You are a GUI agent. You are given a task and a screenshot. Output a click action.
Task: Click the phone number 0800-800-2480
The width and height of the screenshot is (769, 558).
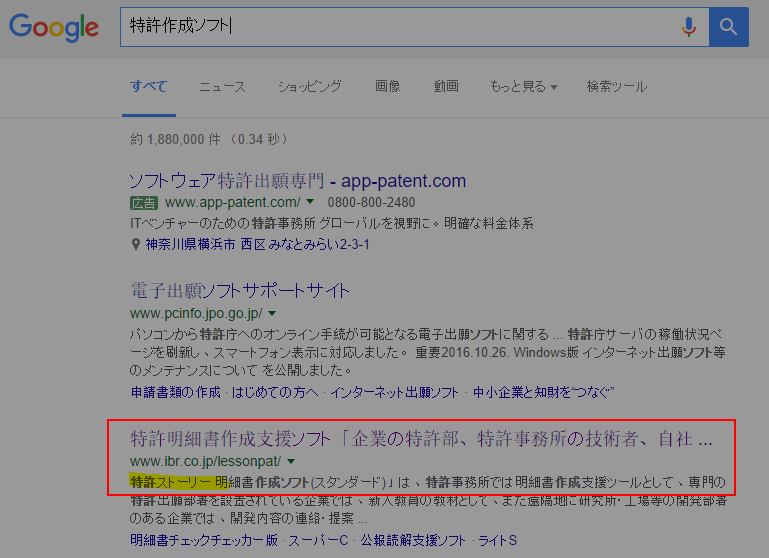tap(371, 203)
